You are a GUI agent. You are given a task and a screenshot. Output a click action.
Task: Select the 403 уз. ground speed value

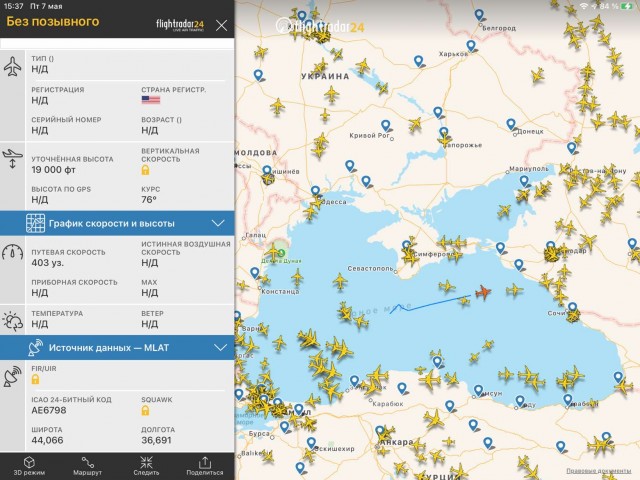pos(47,262)
